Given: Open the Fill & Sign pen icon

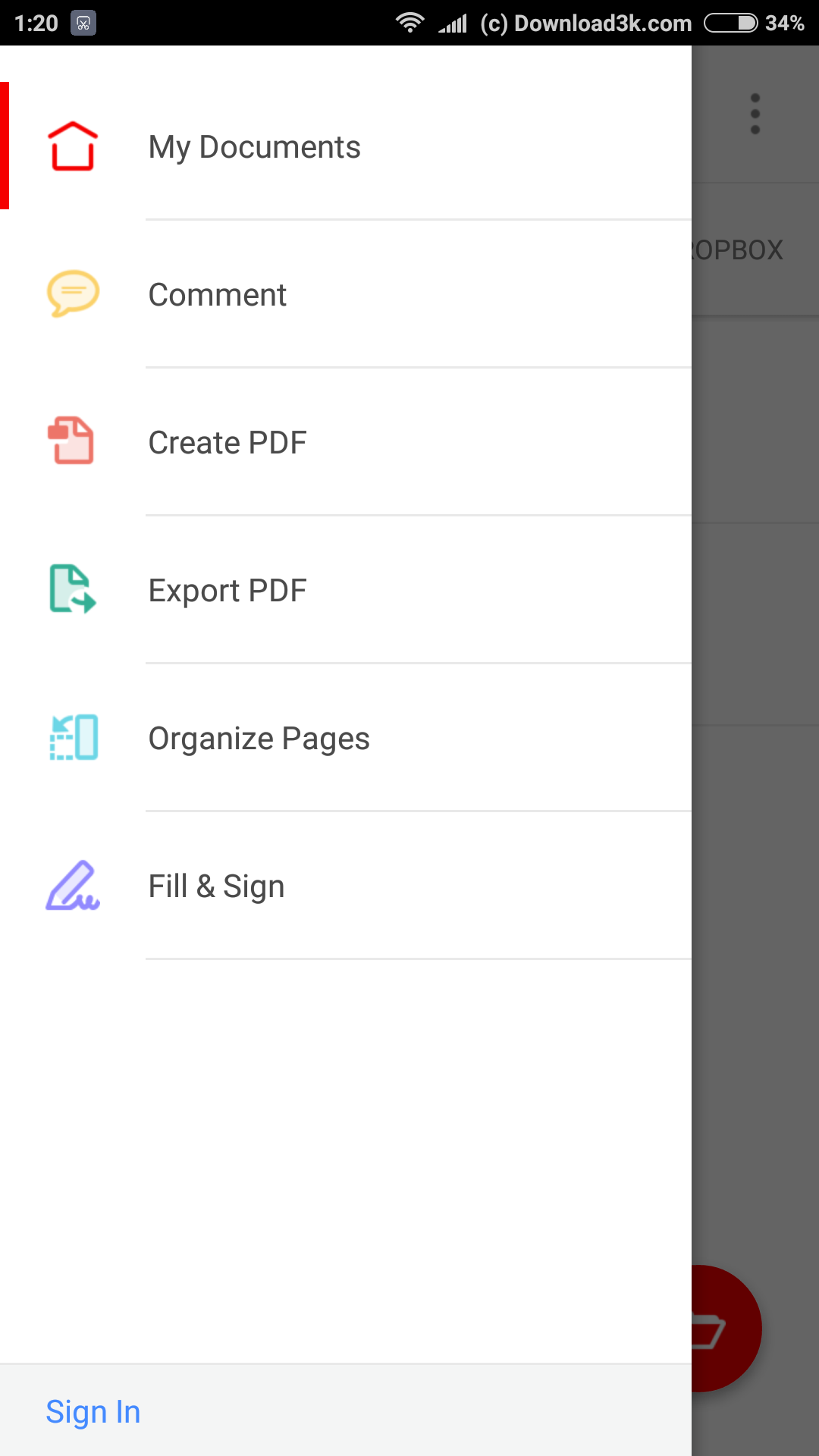Looking at the screenshot, I should pos(72,885).
